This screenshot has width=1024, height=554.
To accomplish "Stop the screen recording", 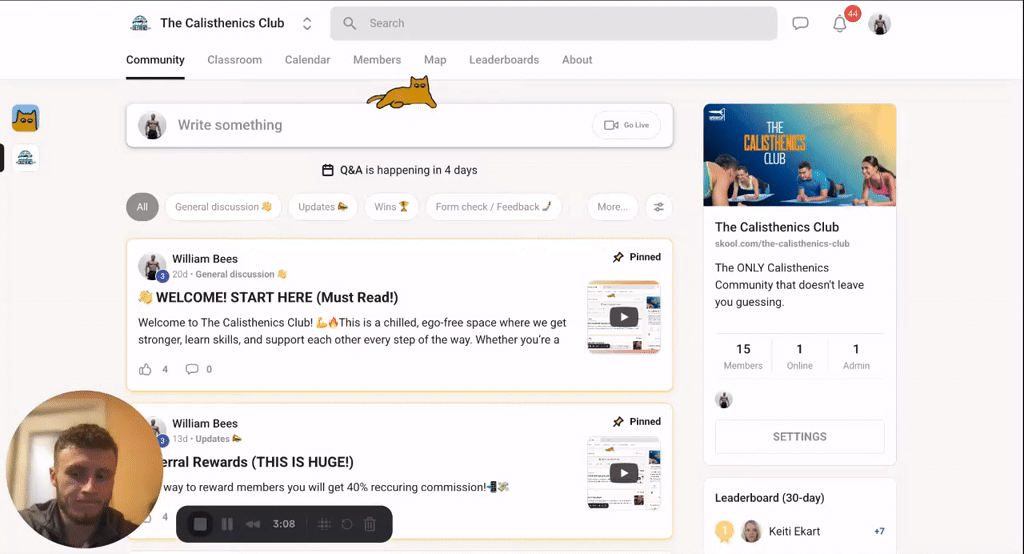I will 200,524.
